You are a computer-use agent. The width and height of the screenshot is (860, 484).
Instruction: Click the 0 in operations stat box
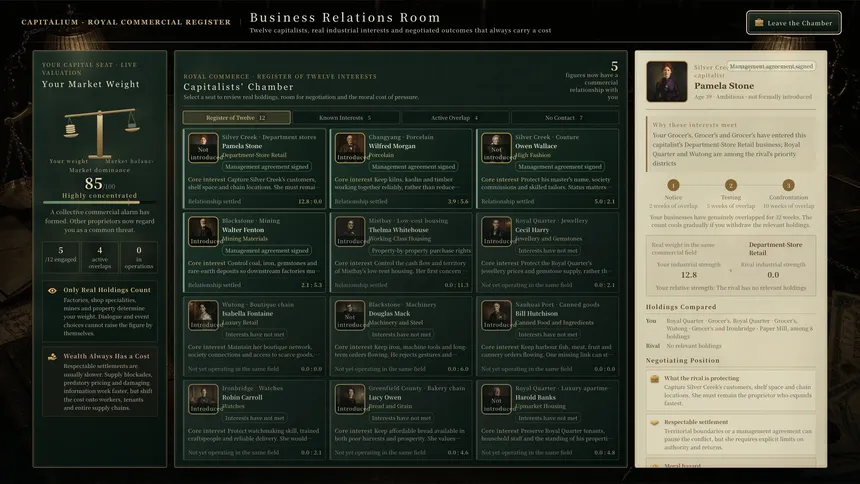tap(139, 257)
